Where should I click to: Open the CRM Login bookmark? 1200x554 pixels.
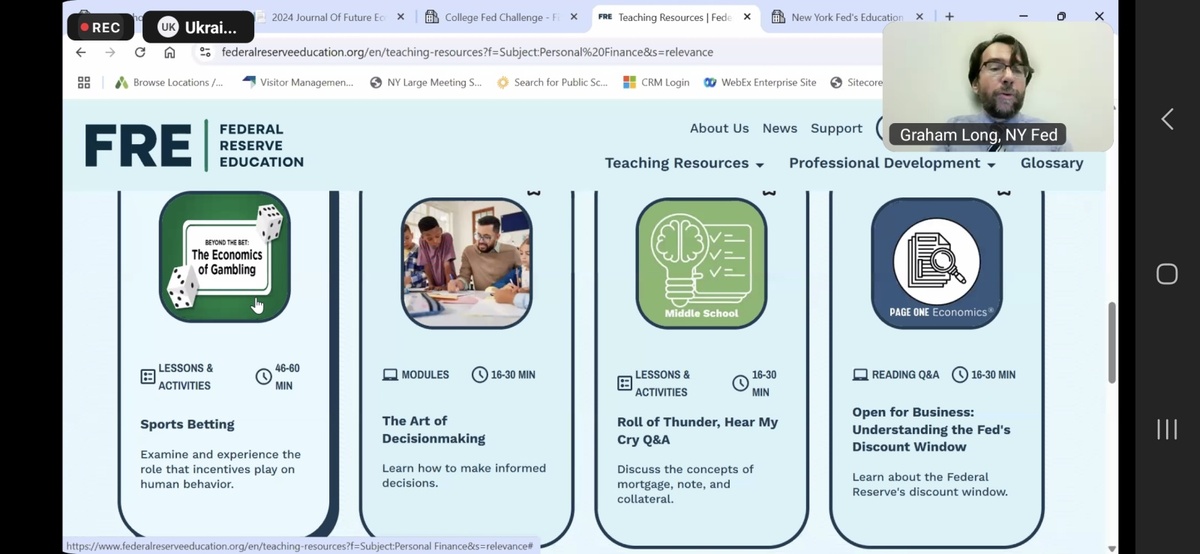[656, 83]
